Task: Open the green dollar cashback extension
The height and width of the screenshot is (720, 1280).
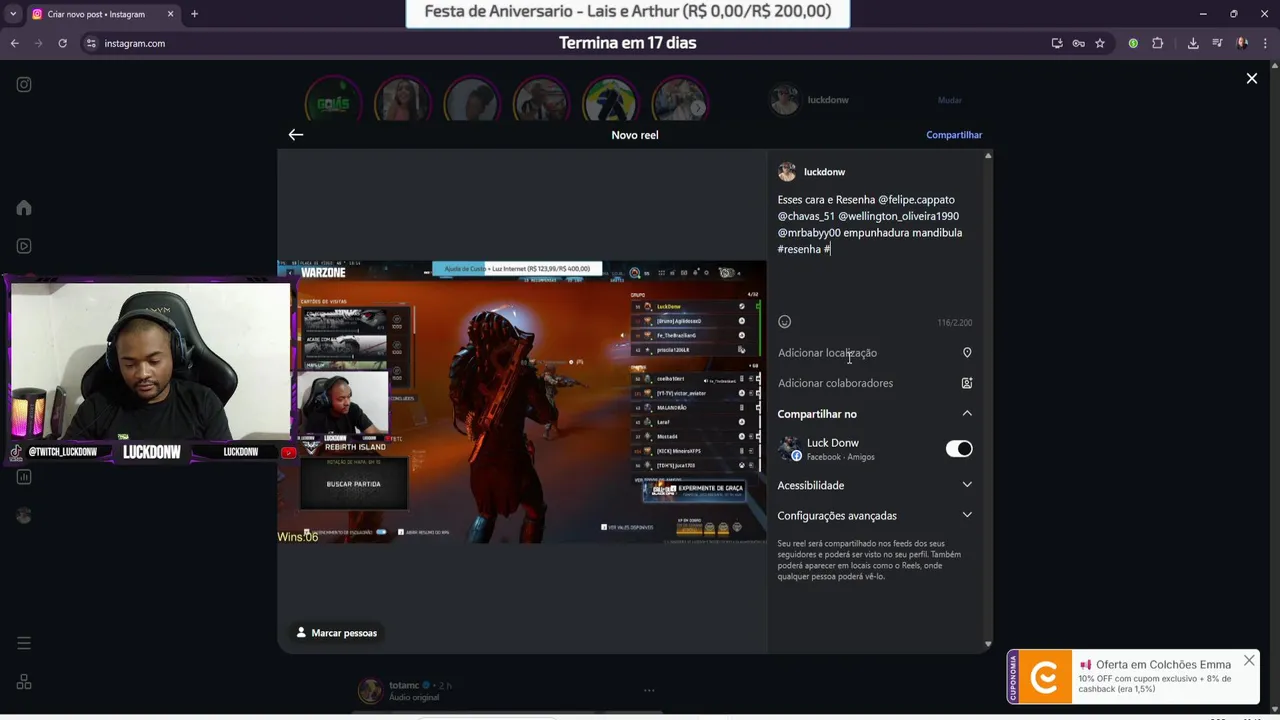Action: pyautogui.click(x=1133, y=43)
